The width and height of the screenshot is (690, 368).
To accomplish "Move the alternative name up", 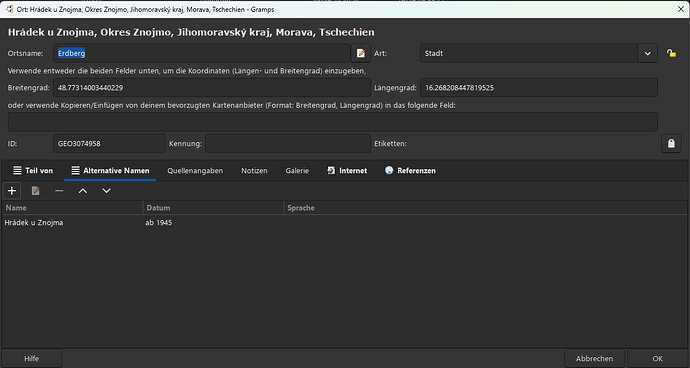I will tap(83, 191).
